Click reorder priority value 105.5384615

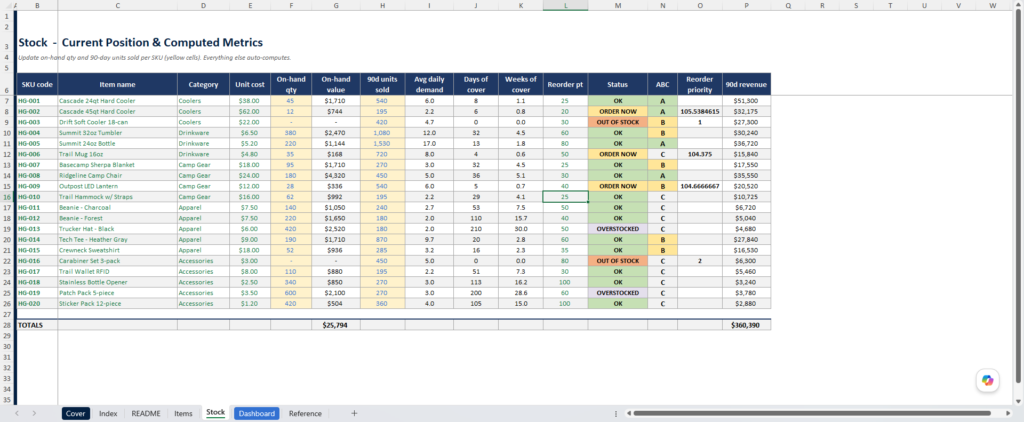[x=699, y=112]
